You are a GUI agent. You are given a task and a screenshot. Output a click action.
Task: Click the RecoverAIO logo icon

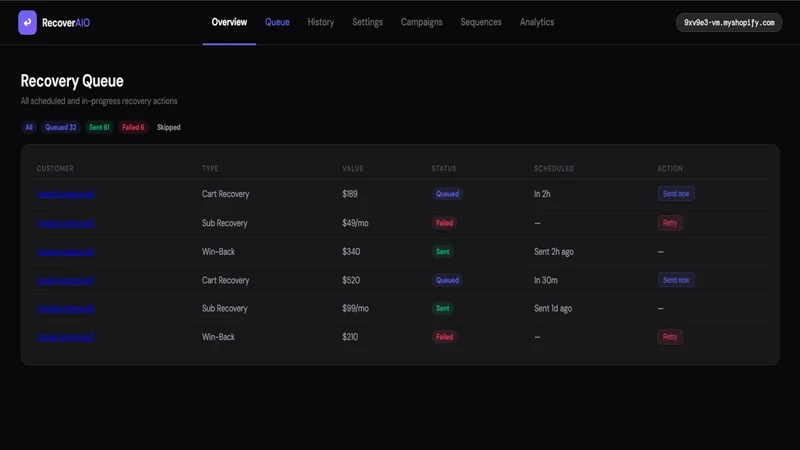tap(28, 22)
